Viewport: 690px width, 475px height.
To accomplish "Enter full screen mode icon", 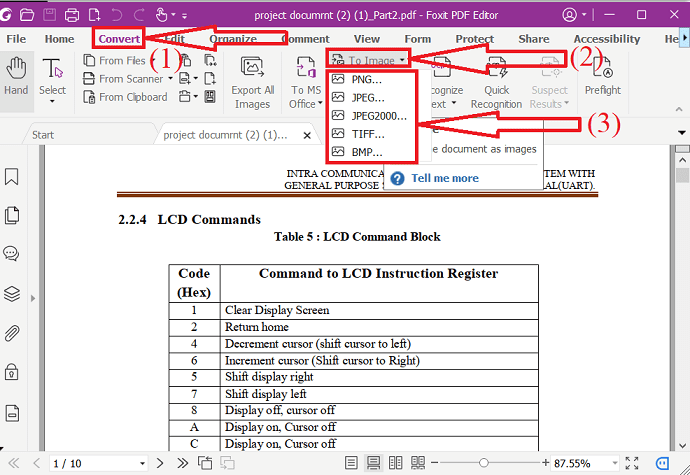I will point(631,463).
